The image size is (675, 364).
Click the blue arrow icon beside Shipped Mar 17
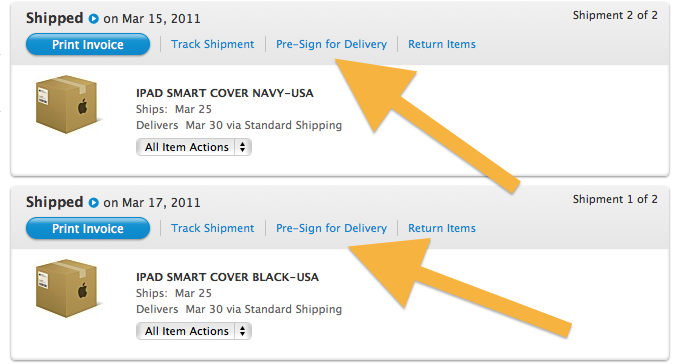tap(93, 203)
